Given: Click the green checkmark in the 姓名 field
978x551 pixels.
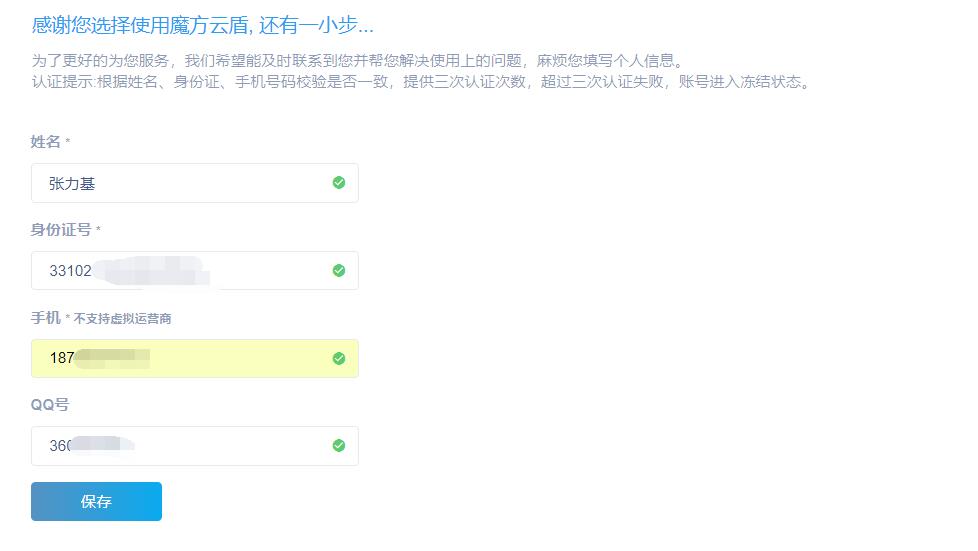Looking at the screenshot, I should (339, 182).
